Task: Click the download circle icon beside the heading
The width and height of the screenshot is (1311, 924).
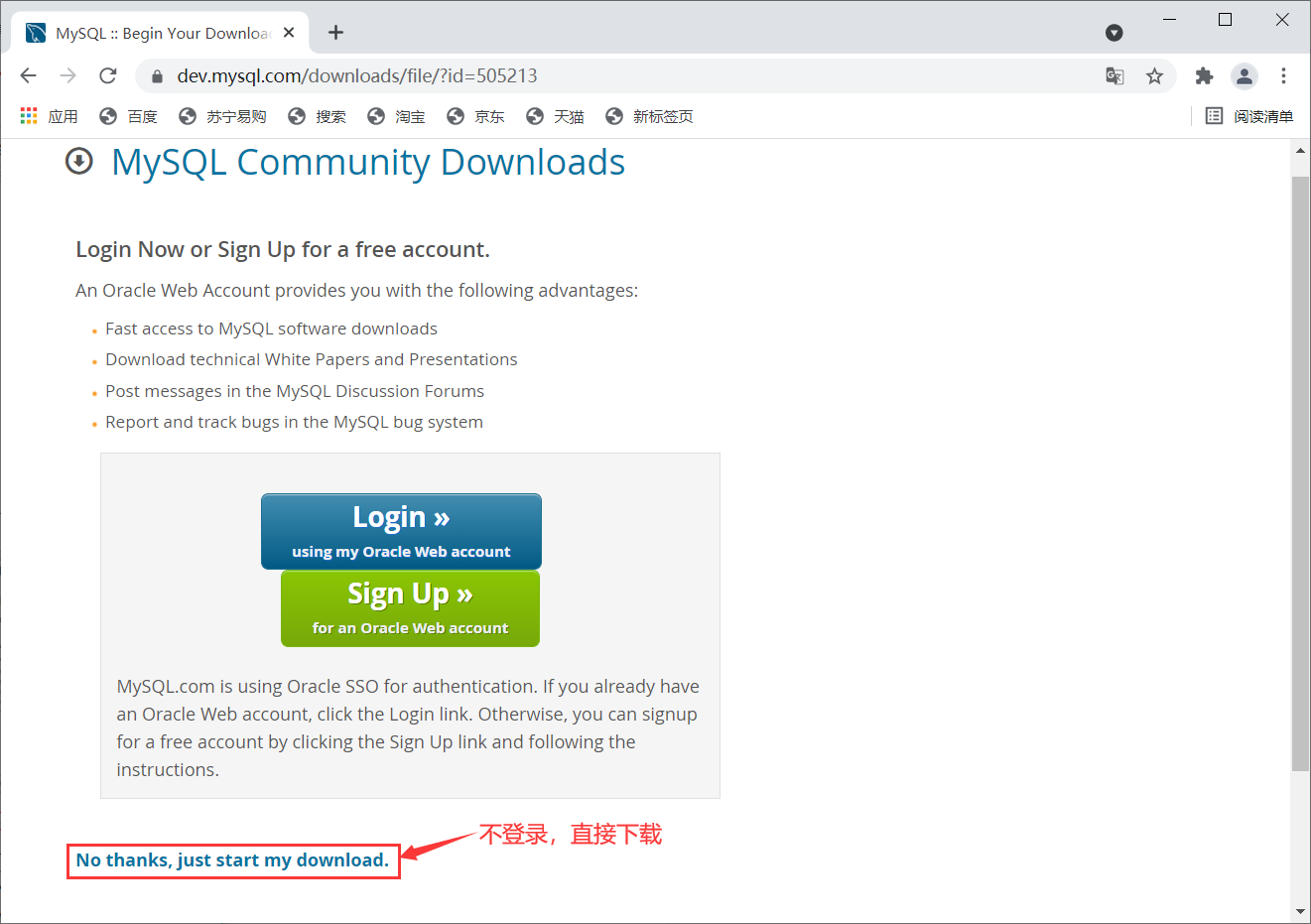Action: tap(79, 161)
